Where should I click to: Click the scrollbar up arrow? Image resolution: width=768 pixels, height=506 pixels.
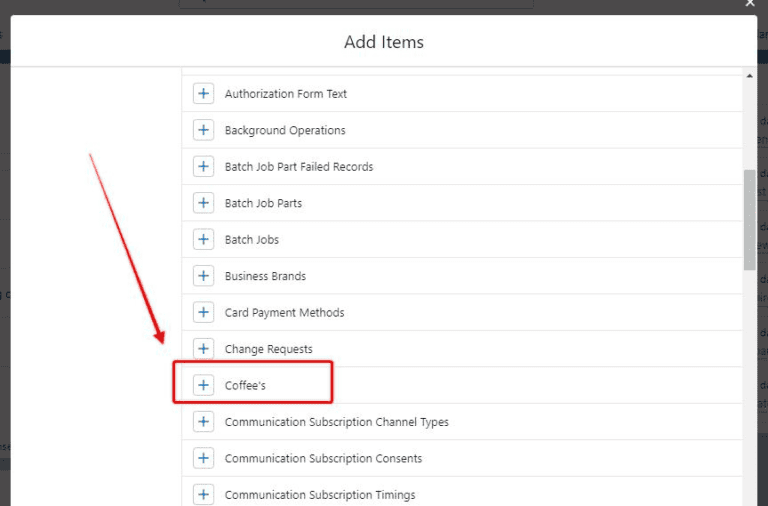tap(749, 76)
